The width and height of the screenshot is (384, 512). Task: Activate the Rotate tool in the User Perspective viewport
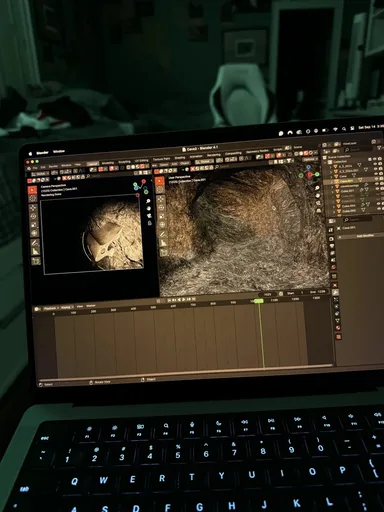pos(161,207)
